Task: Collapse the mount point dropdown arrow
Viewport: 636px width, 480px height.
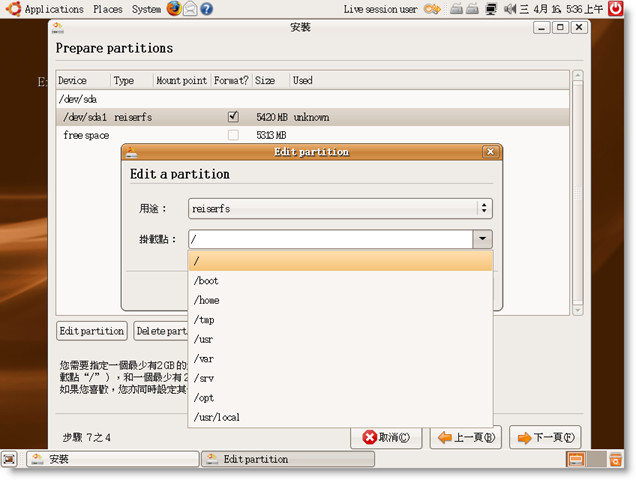Action: (482, 239)
